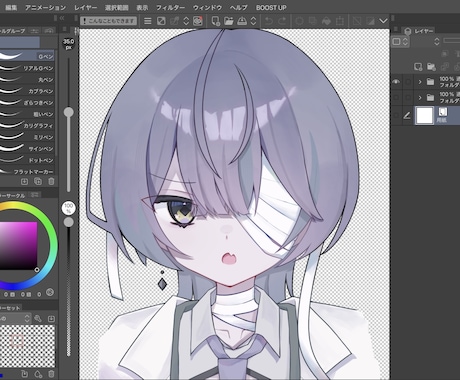This screenshot has width=460, height=380.
Task: Select the Gペン brush
Action: click(x=27, y=56)
